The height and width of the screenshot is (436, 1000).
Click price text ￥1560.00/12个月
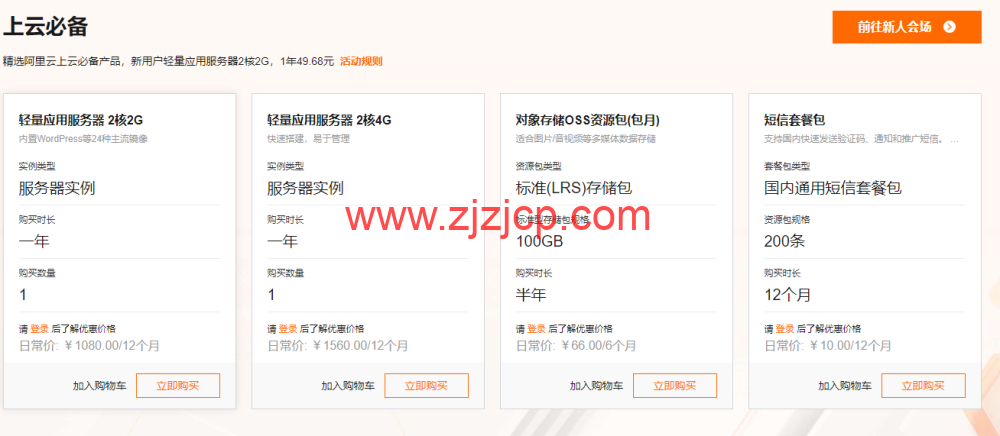click(x=360, y=346)
